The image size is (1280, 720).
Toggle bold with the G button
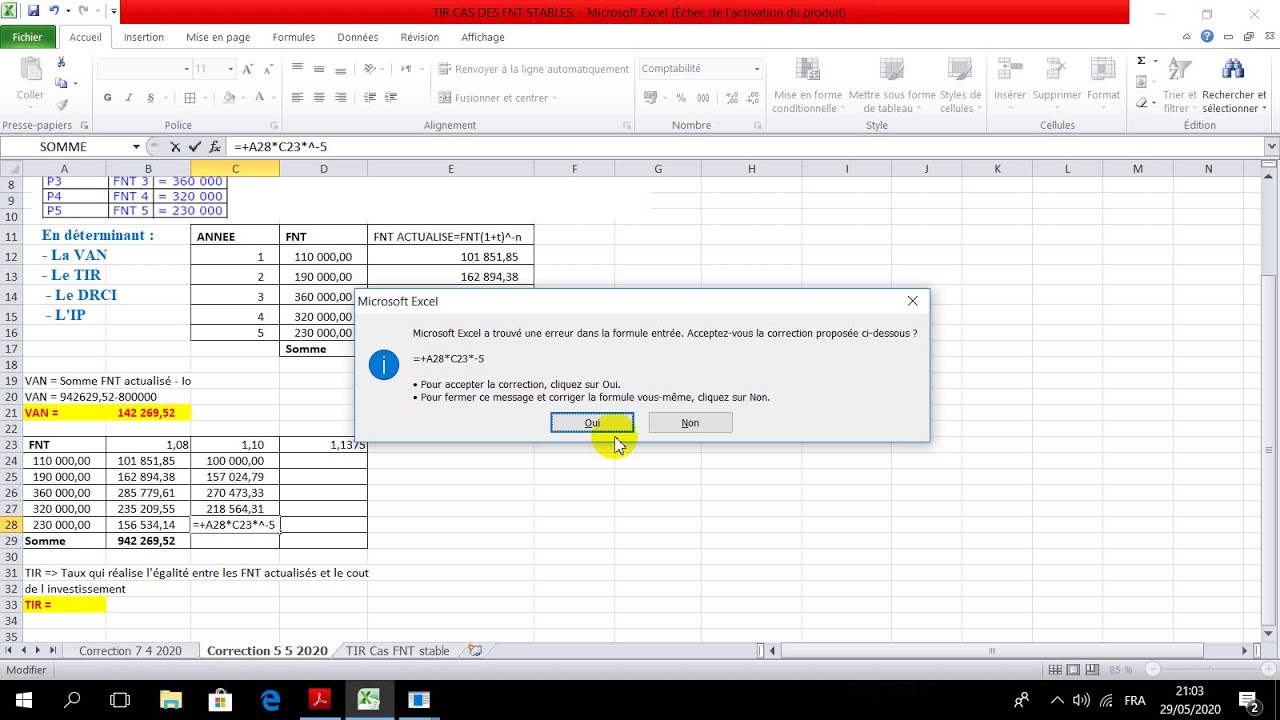[108, 98]
